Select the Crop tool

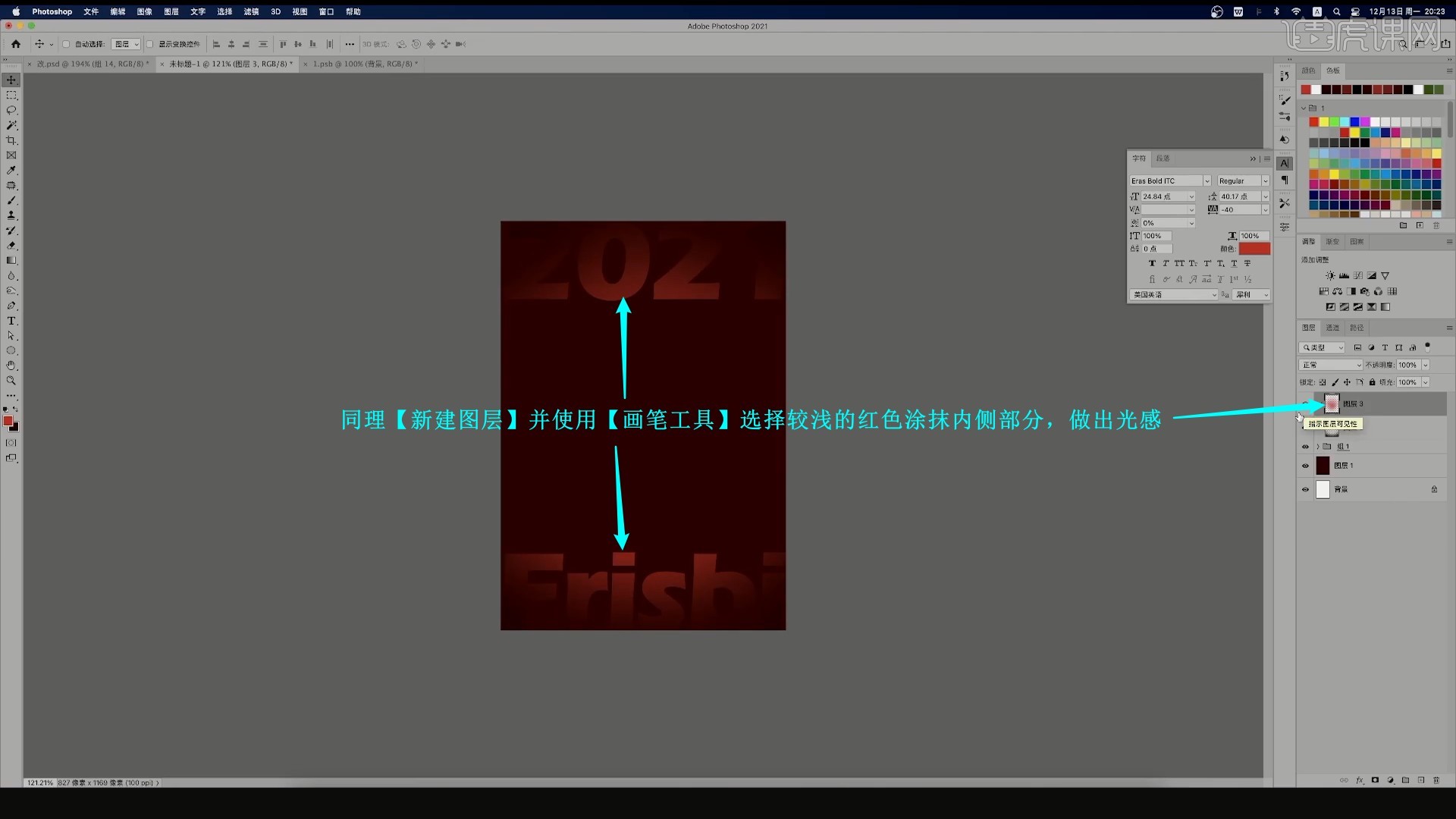(11, 140)
